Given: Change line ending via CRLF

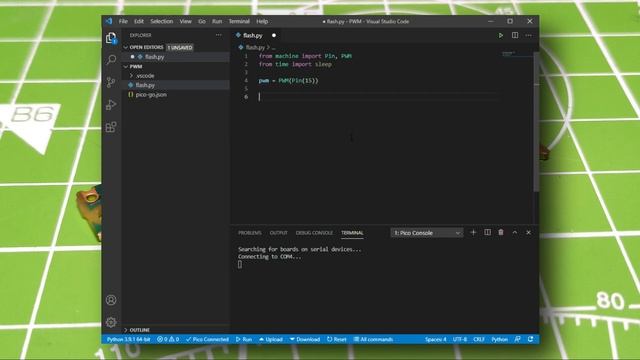Looking at the screenshot, I should click(479, 339).
